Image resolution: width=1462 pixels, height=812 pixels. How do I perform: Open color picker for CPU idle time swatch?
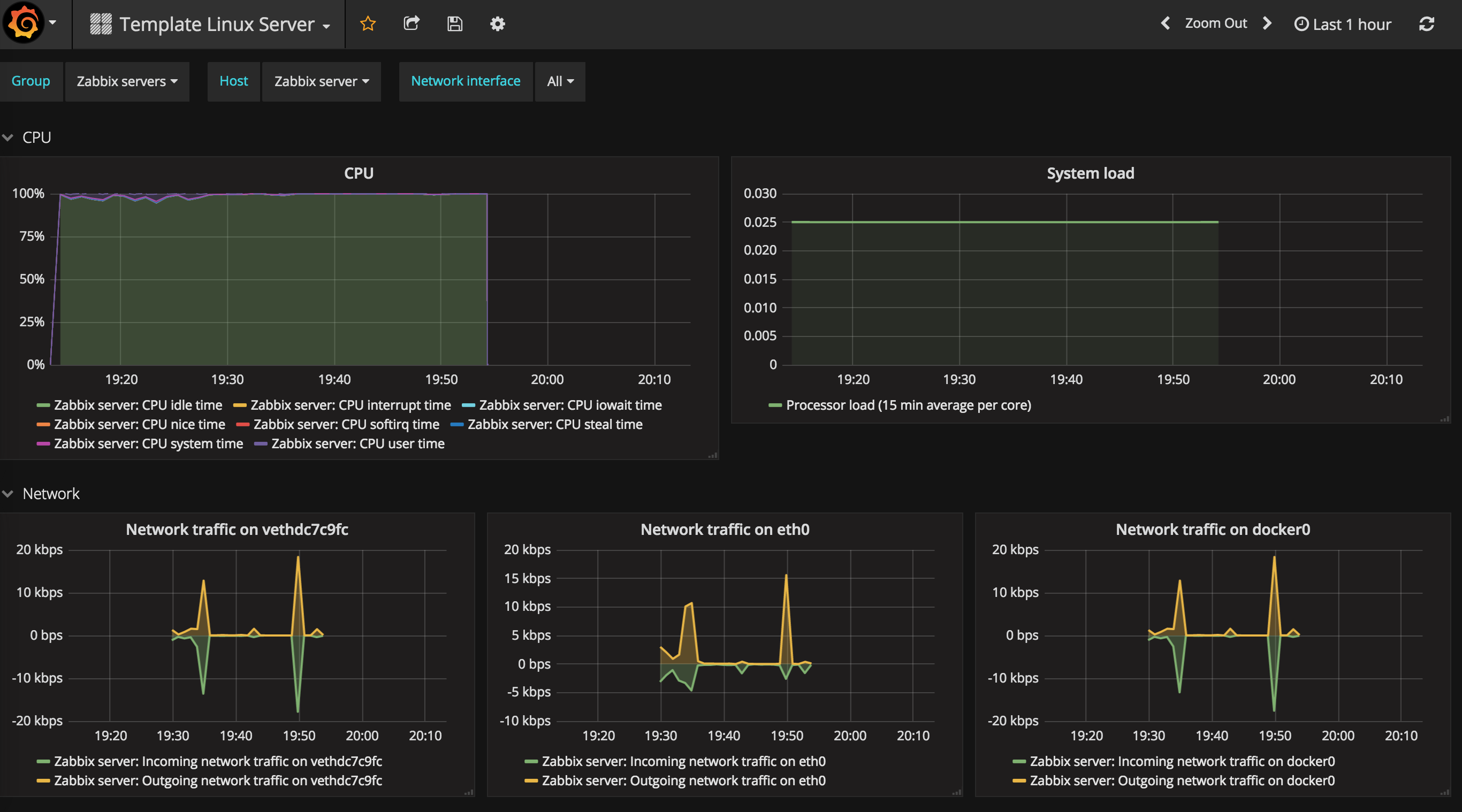tap(43, 405)
